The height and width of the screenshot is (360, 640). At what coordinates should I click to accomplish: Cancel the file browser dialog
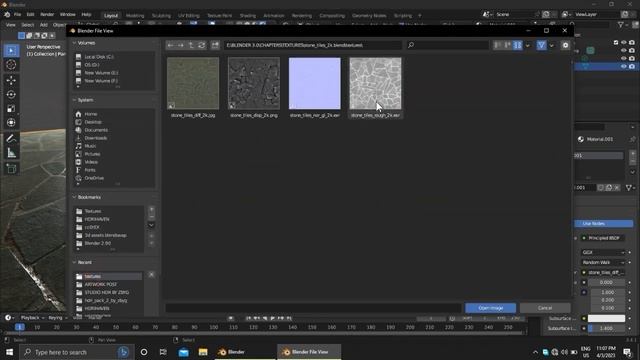pyautogui.click(x=545, y=308)
